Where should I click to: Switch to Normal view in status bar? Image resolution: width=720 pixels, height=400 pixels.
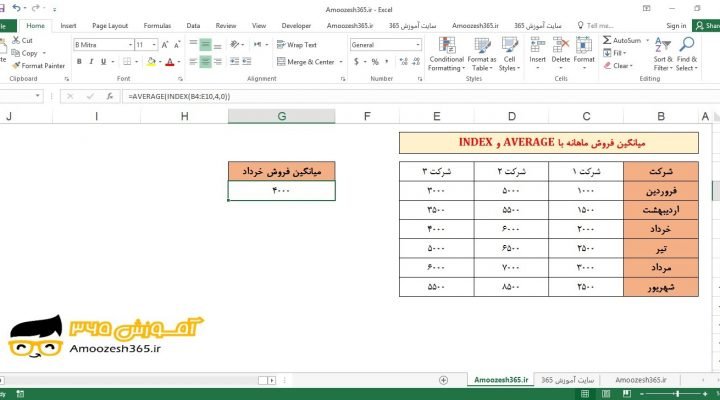click(585, 394)
